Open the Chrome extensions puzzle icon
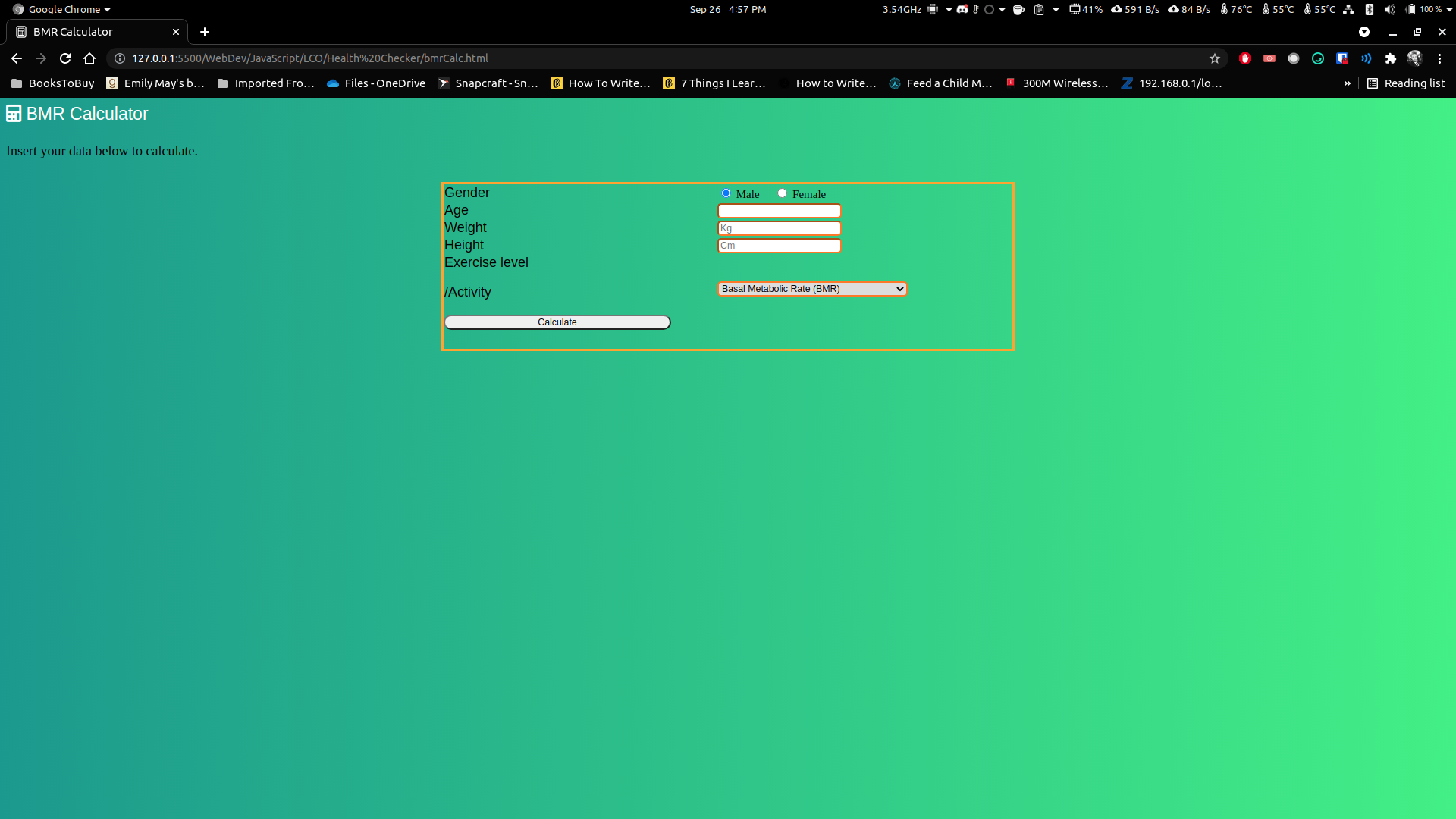 click(1390, 58)
